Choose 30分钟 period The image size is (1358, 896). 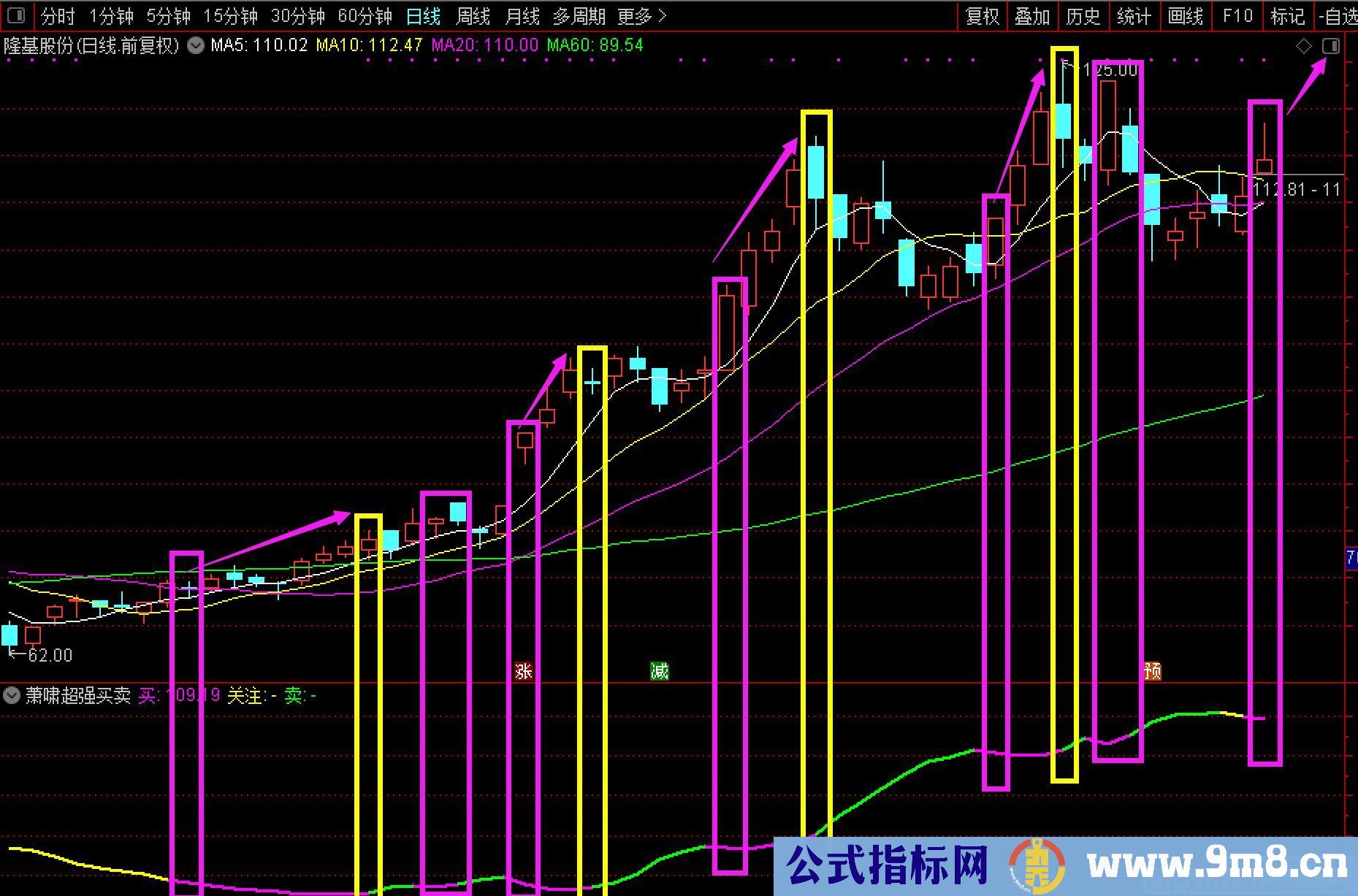pyautogui.click(x=297, y=16)
